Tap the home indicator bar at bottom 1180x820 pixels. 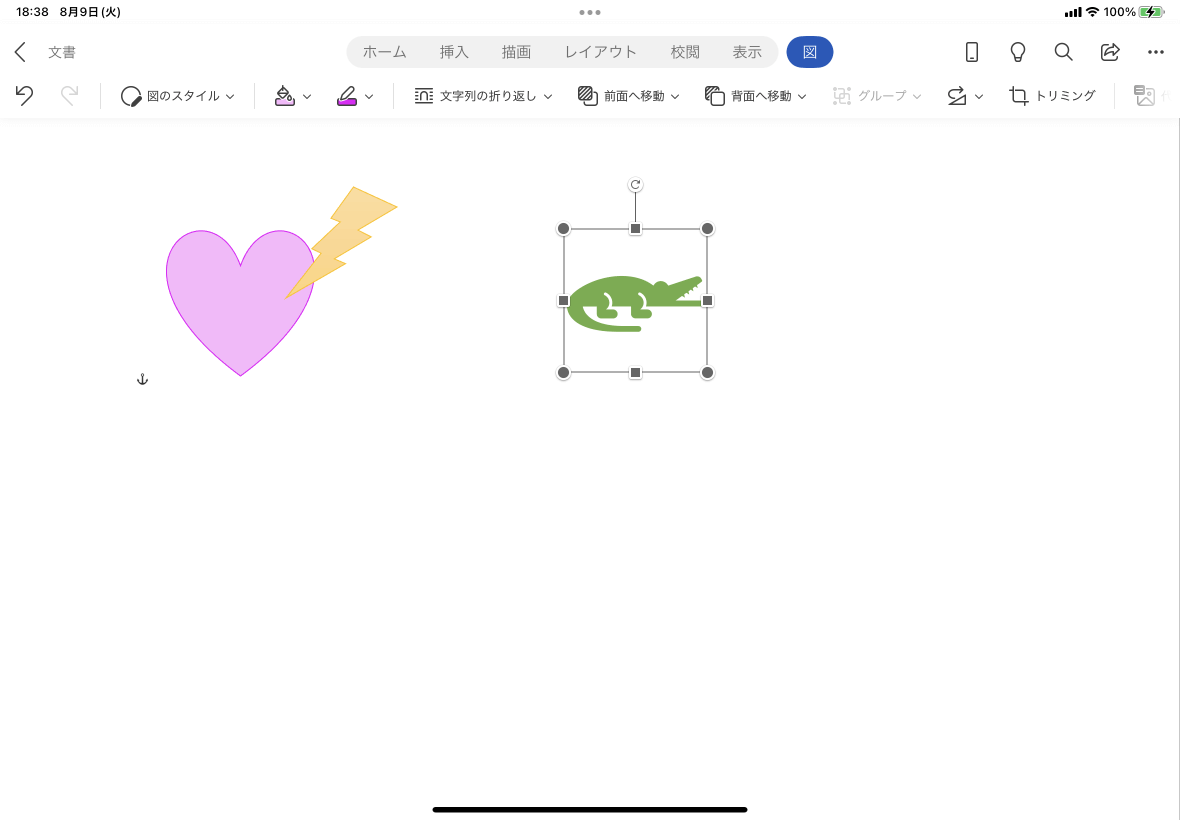click(590, 809)
